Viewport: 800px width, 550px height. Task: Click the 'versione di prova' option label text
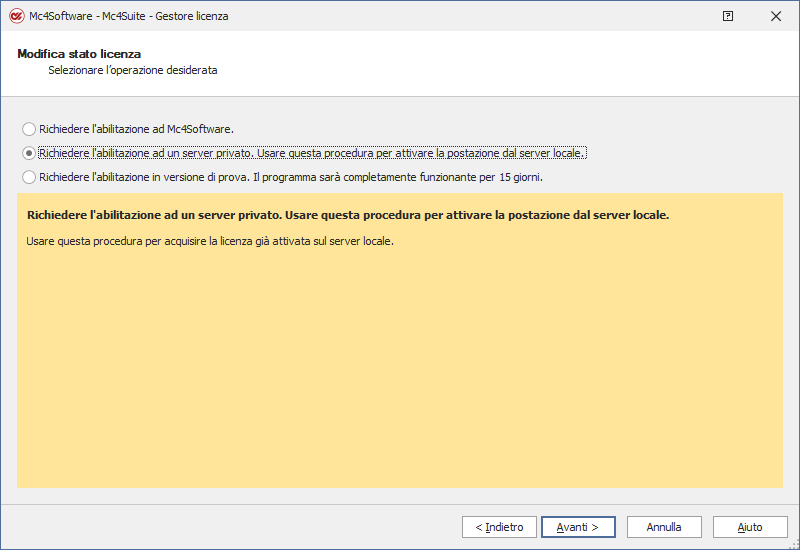pyautogui.click(x=290, y=177)
